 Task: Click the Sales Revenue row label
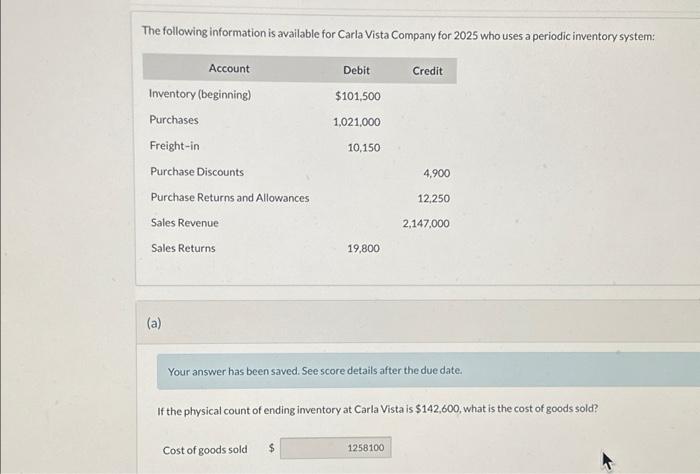coord(184,223)
